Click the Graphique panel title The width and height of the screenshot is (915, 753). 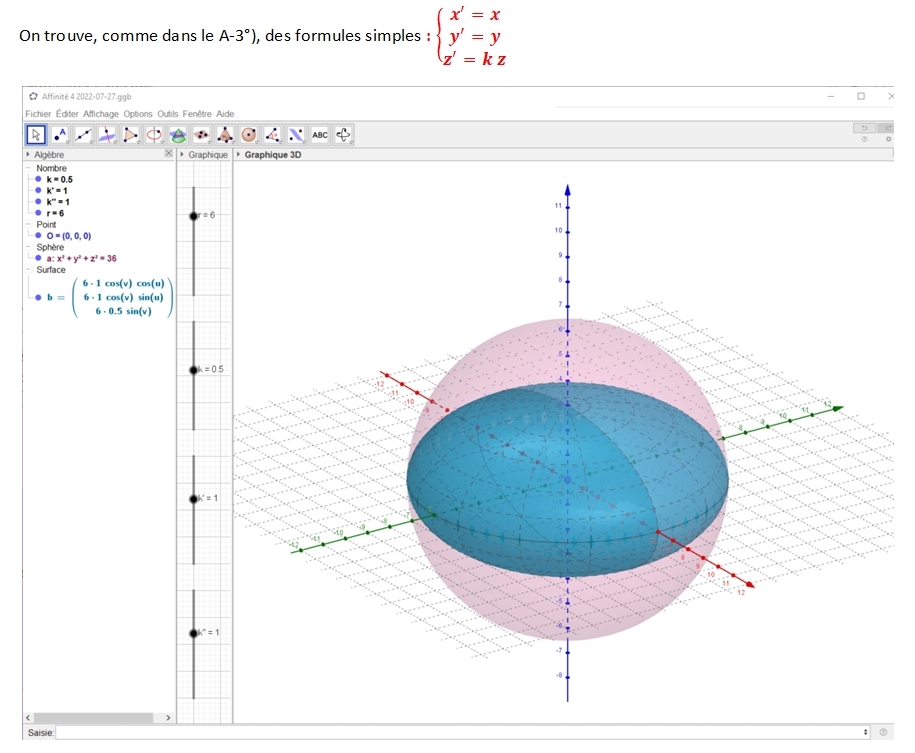(208, 155)
